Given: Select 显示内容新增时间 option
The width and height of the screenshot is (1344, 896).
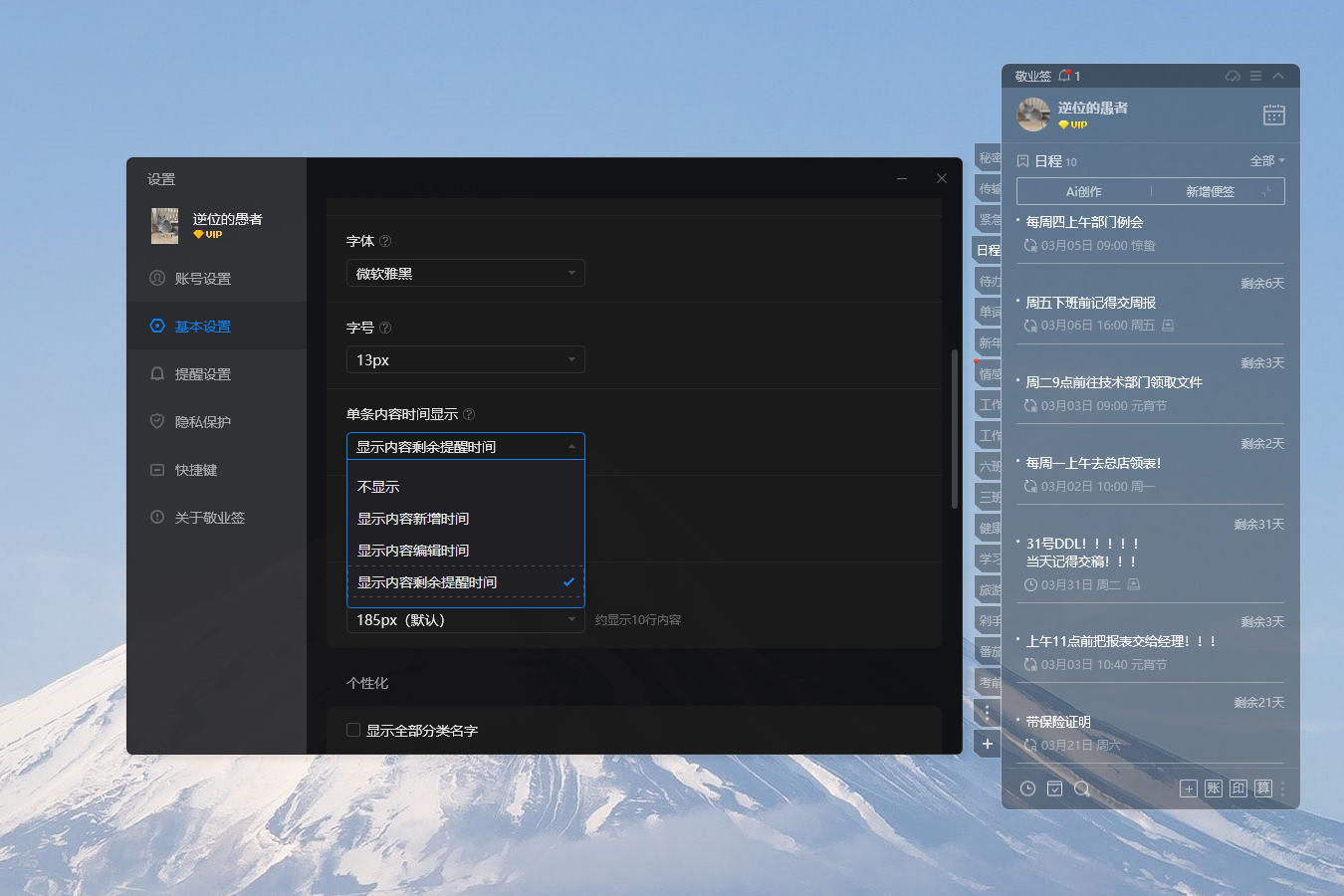Looking at the screenshot, I should click(411, 519).
